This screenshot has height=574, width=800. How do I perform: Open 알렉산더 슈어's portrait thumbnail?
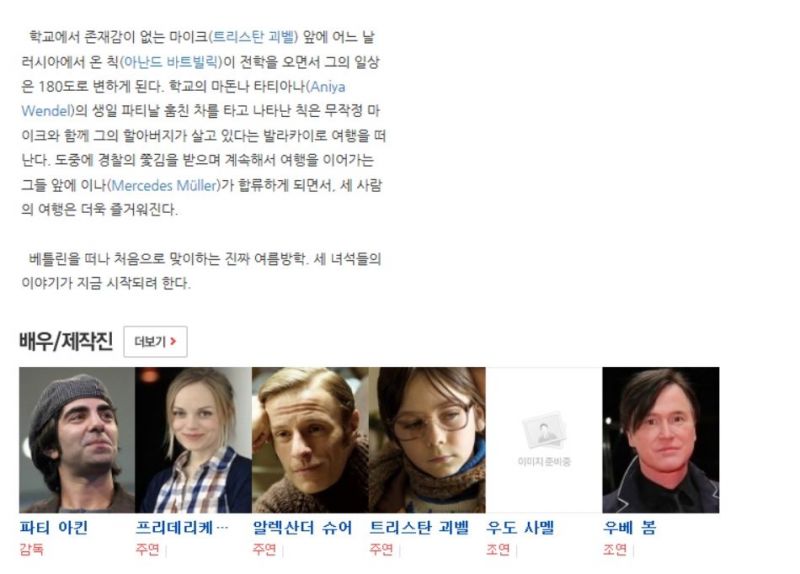[310, 440]
